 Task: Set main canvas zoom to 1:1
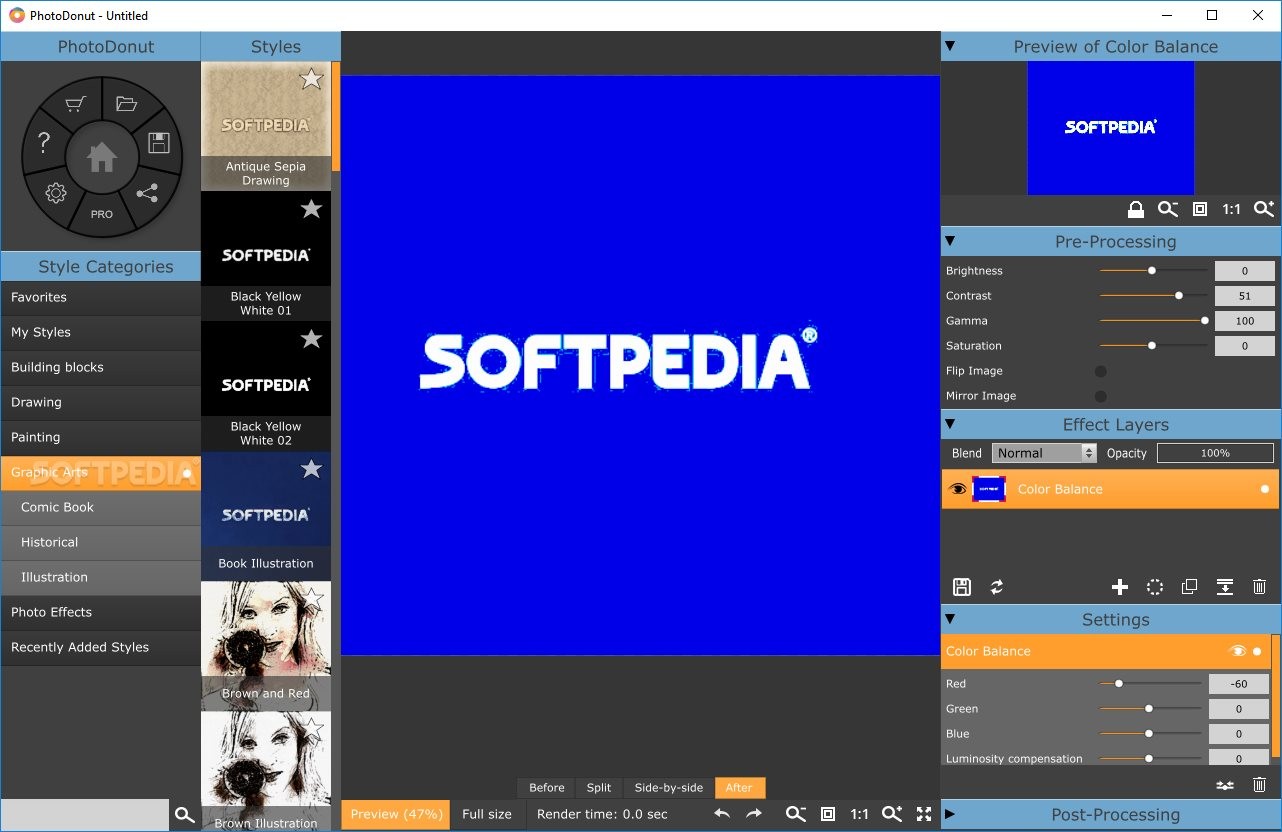(x=859, y=814)
